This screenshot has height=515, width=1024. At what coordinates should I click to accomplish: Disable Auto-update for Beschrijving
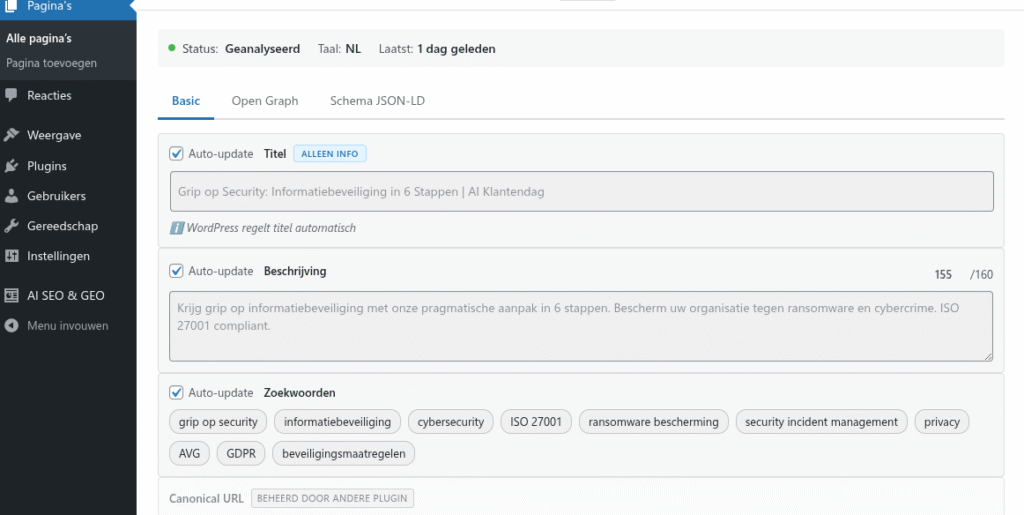point(177,271)
